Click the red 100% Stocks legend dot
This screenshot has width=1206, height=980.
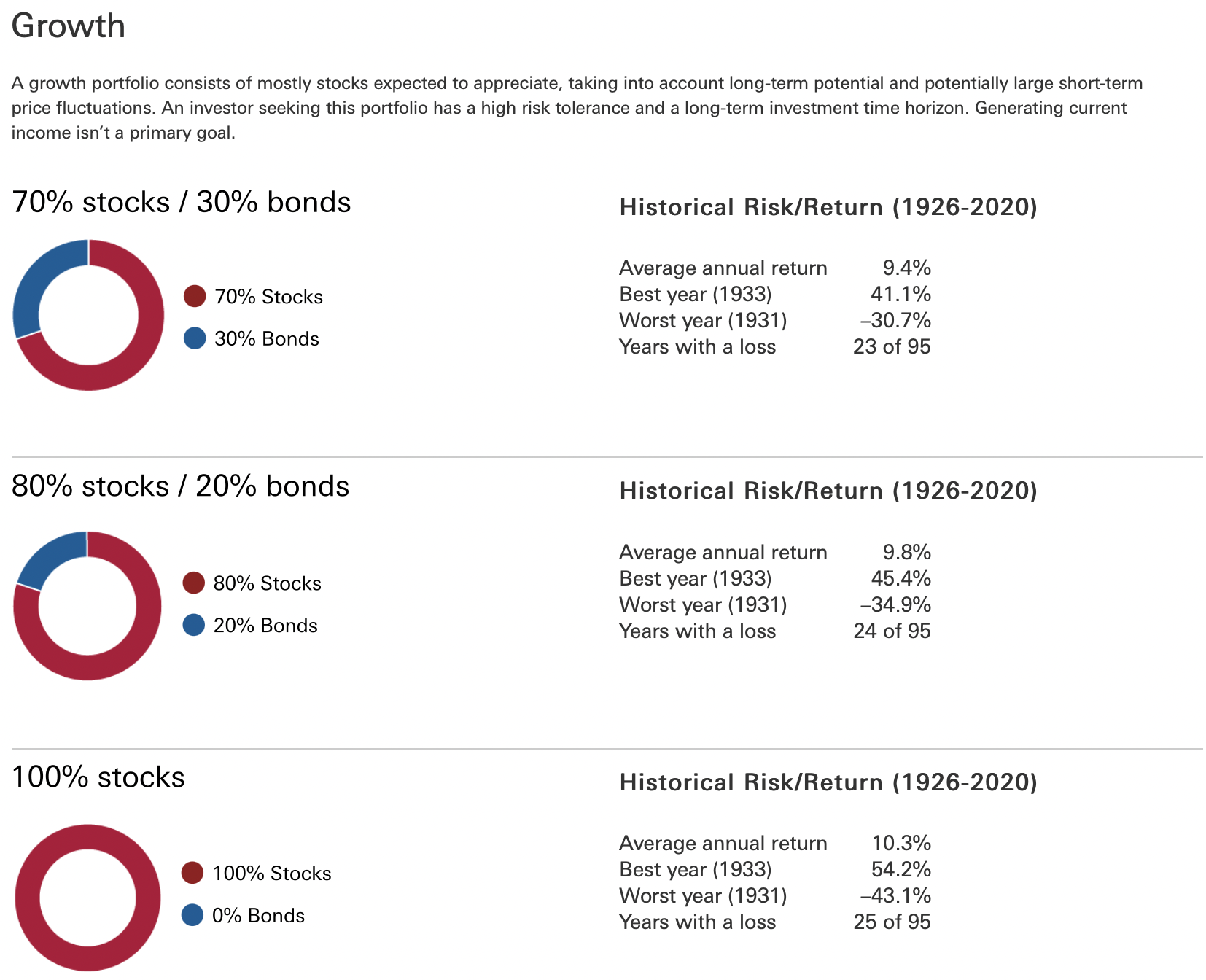(192, 873)
